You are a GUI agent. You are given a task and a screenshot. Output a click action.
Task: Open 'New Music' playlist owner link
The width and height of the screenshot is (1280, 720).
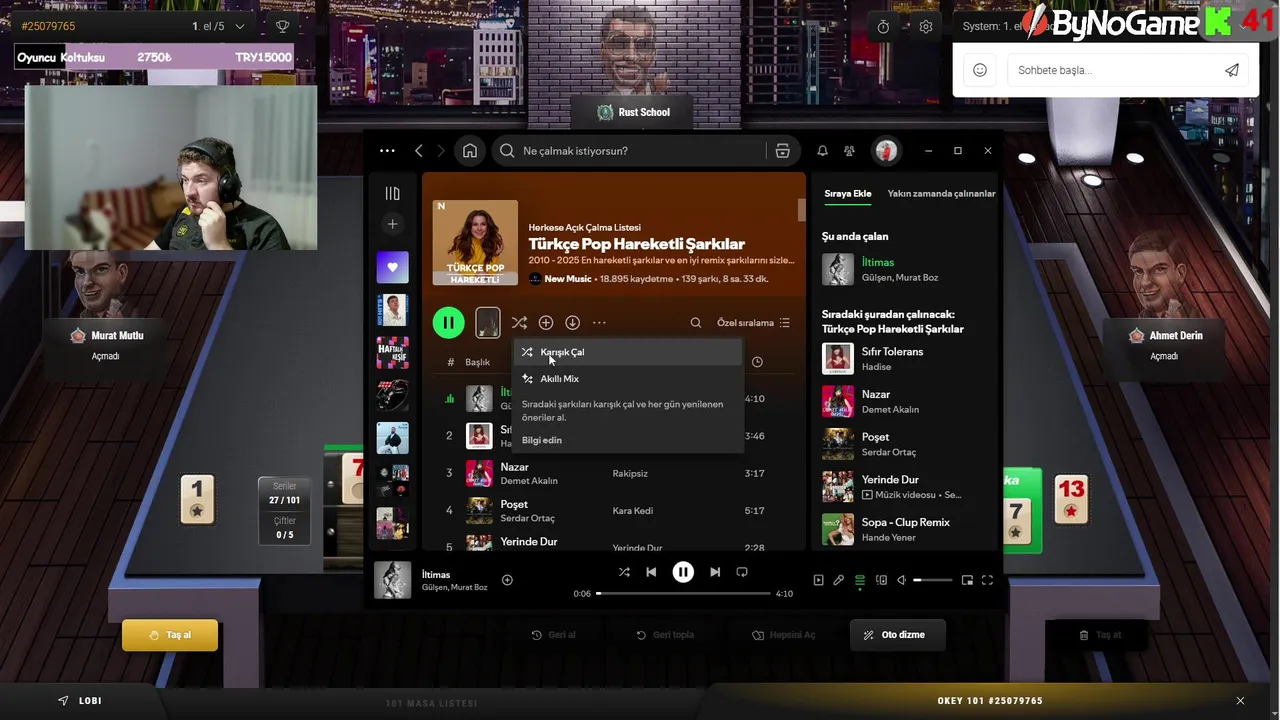[568, 279]
